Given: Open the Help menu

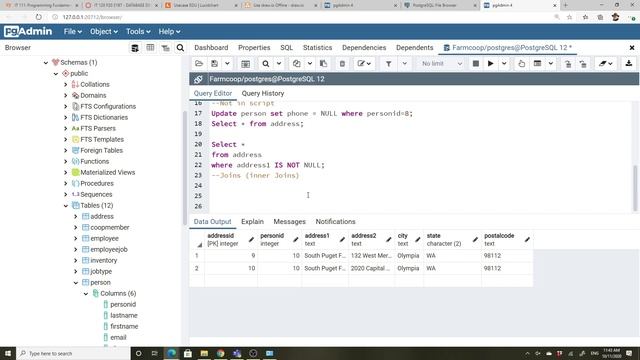Looking at the screenshot, I should click(x=169, y=31).
